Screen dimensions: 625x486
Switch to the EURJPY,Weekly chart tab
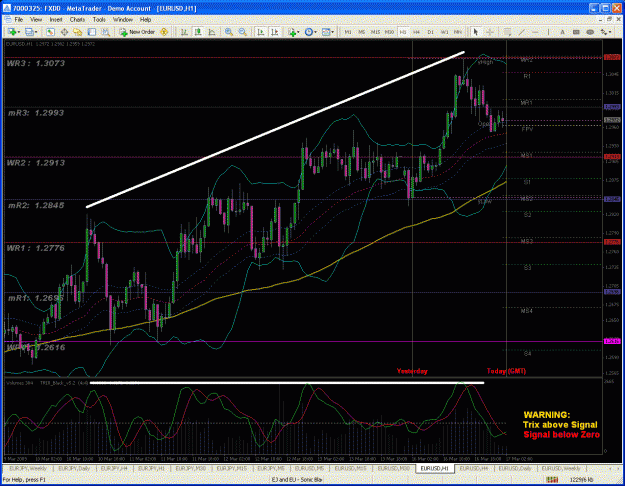(x=28, y=468)
